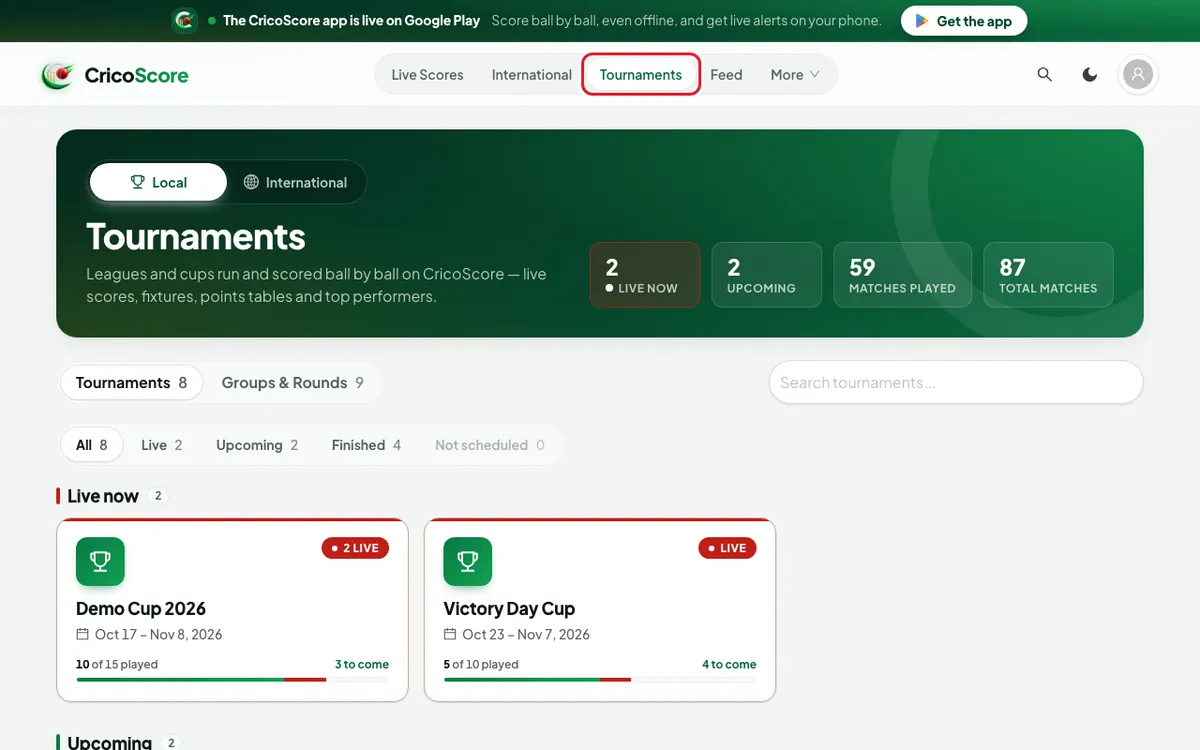Viewport: 1200px width, 750px height.
Task: Click the CricoScore brand name
Action: (137, 75)
